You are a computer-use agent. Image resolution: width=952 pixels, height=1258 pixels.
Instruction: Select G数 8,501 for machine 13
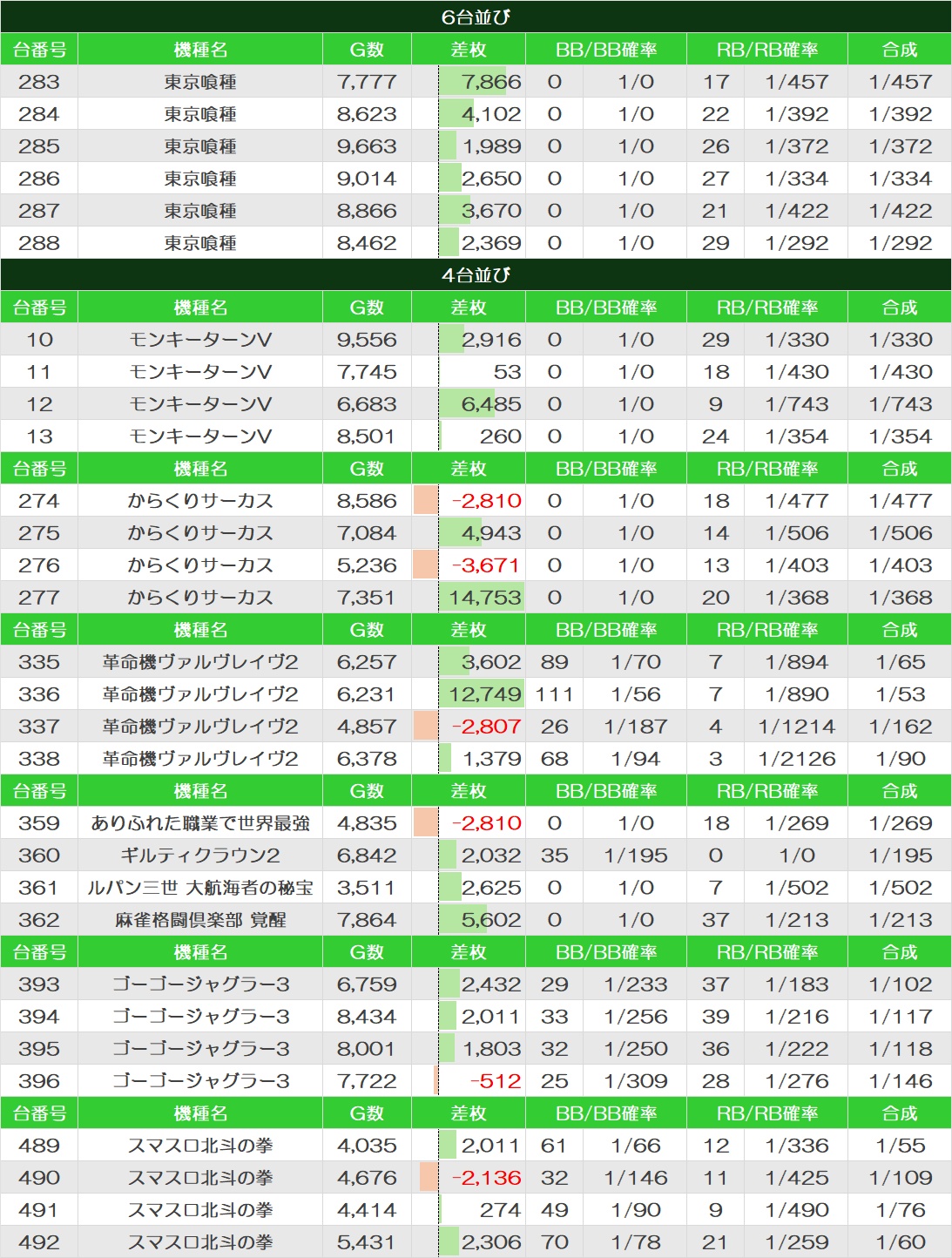tap(367, 436)
